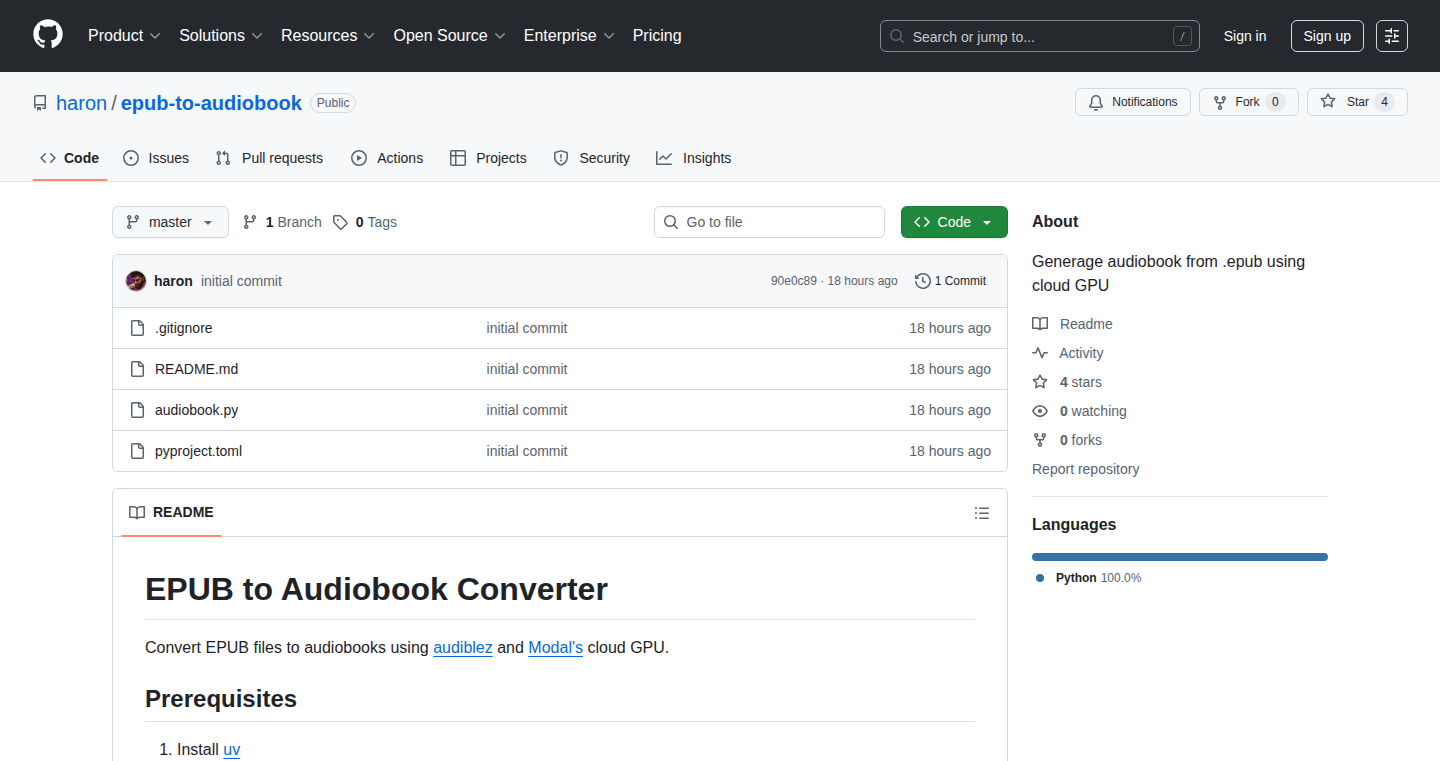Fork this repository
This screenshot has width=1440, height=761.
tap(1248, 102)
